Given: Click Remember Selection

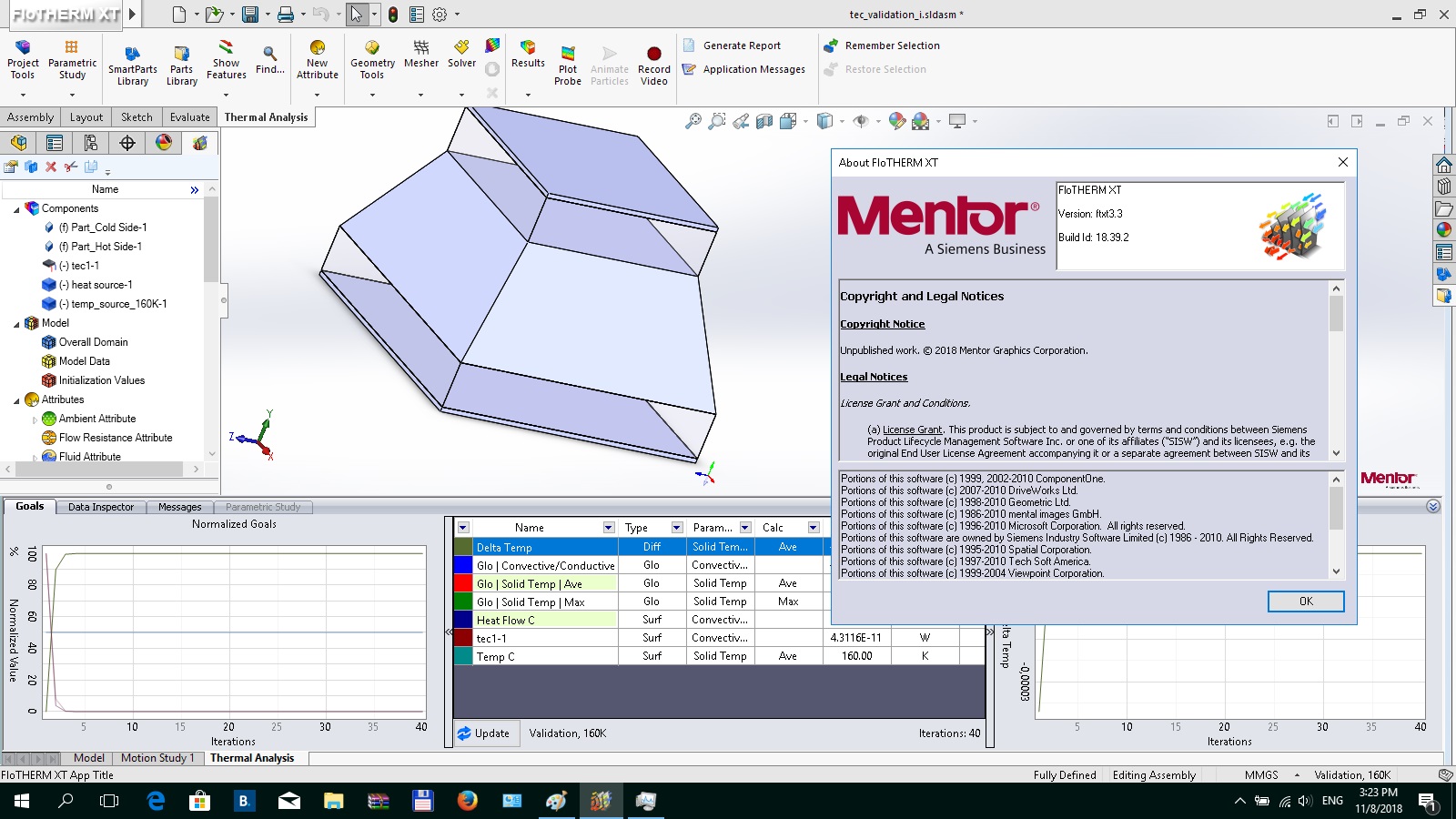Looking at the screenshot, I should (x=882, y=45).
